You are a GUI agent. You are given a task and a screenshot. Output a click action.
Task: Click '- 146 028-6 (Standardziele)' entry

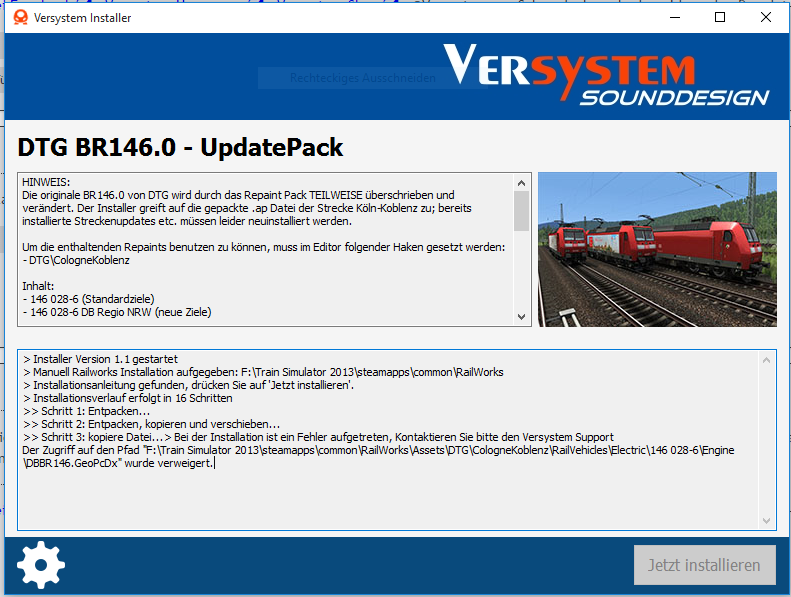pos(88,299)
